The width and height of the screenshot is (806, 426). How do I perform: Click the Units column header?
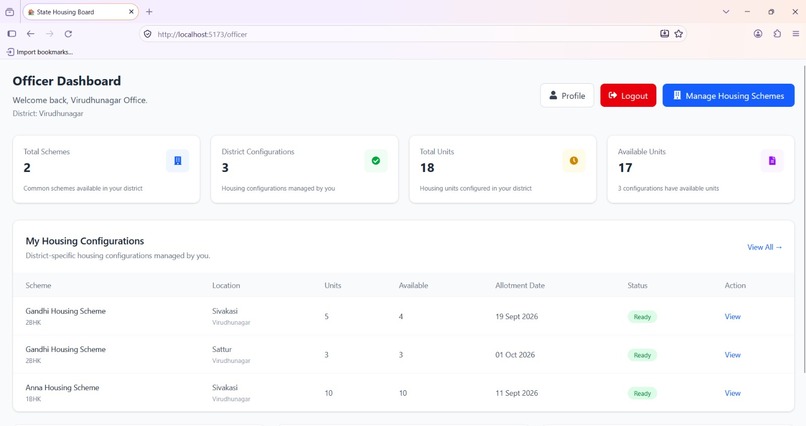pos(333,285)
